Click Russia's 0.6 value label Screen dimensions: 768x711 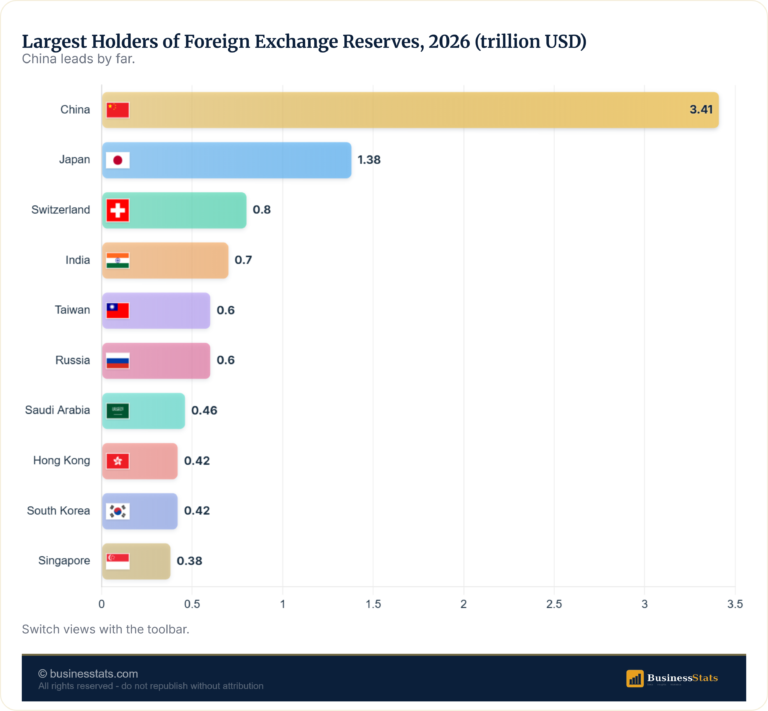point(225,360)
